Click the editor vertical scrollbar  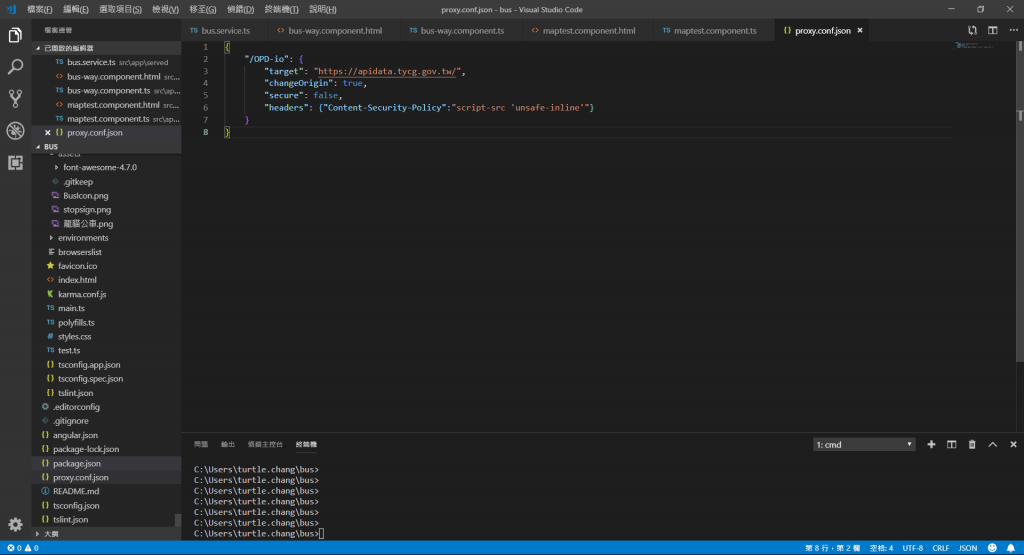point(1020,202)
